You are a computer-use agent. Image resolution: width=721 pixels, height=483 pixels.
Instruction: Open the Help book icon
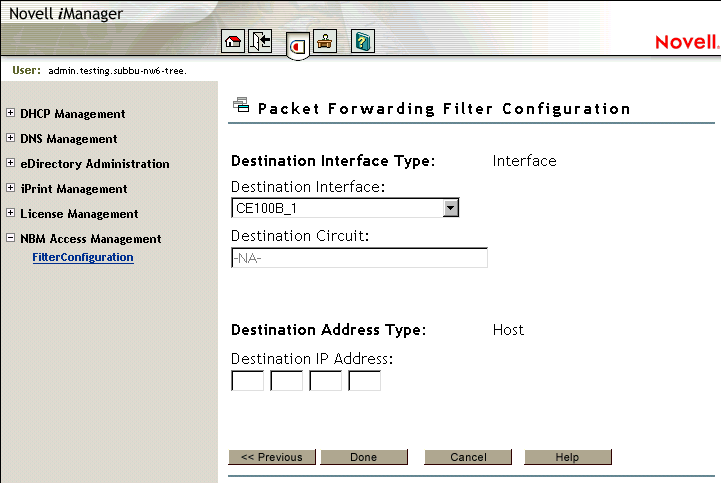363,42
